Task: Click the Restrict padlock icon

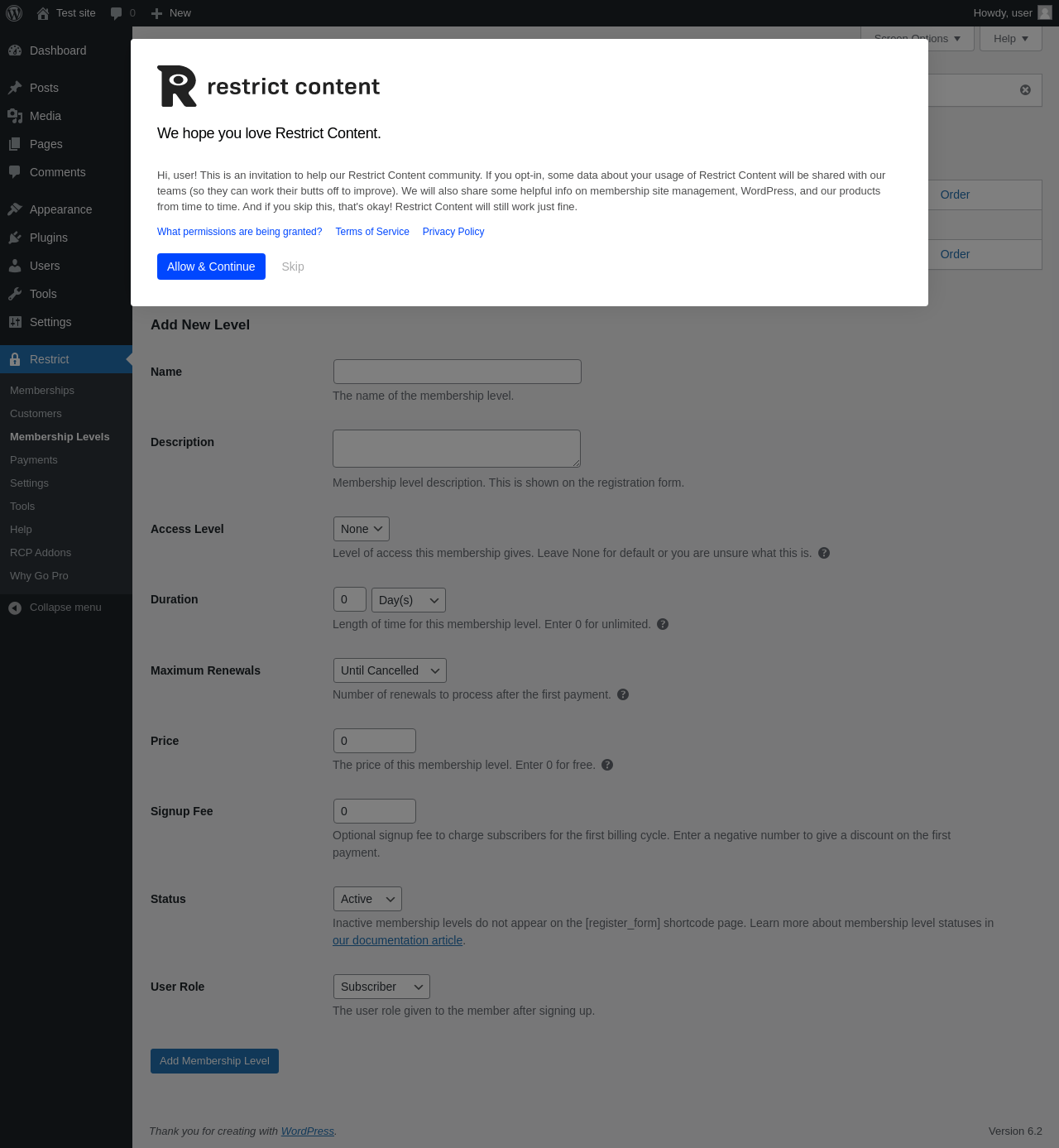Action: coord(15,359)
